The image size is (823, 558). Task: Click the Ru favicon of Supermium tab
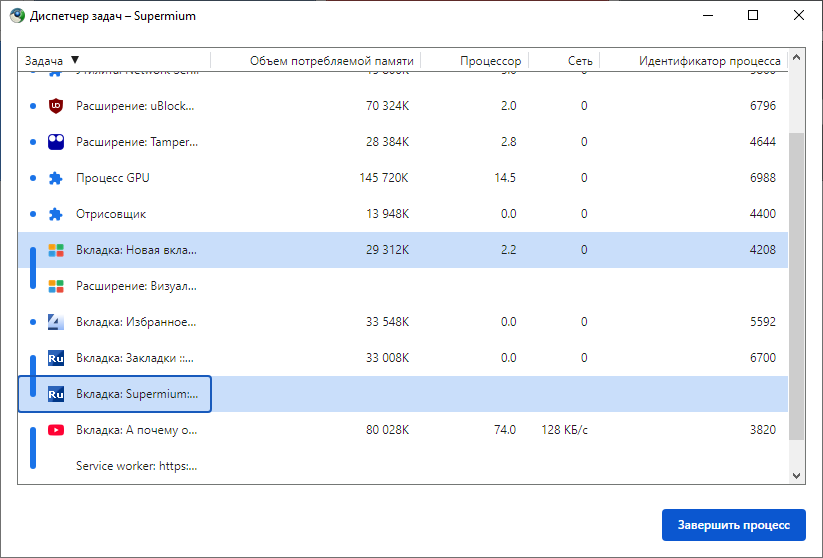tap(56, 394)
